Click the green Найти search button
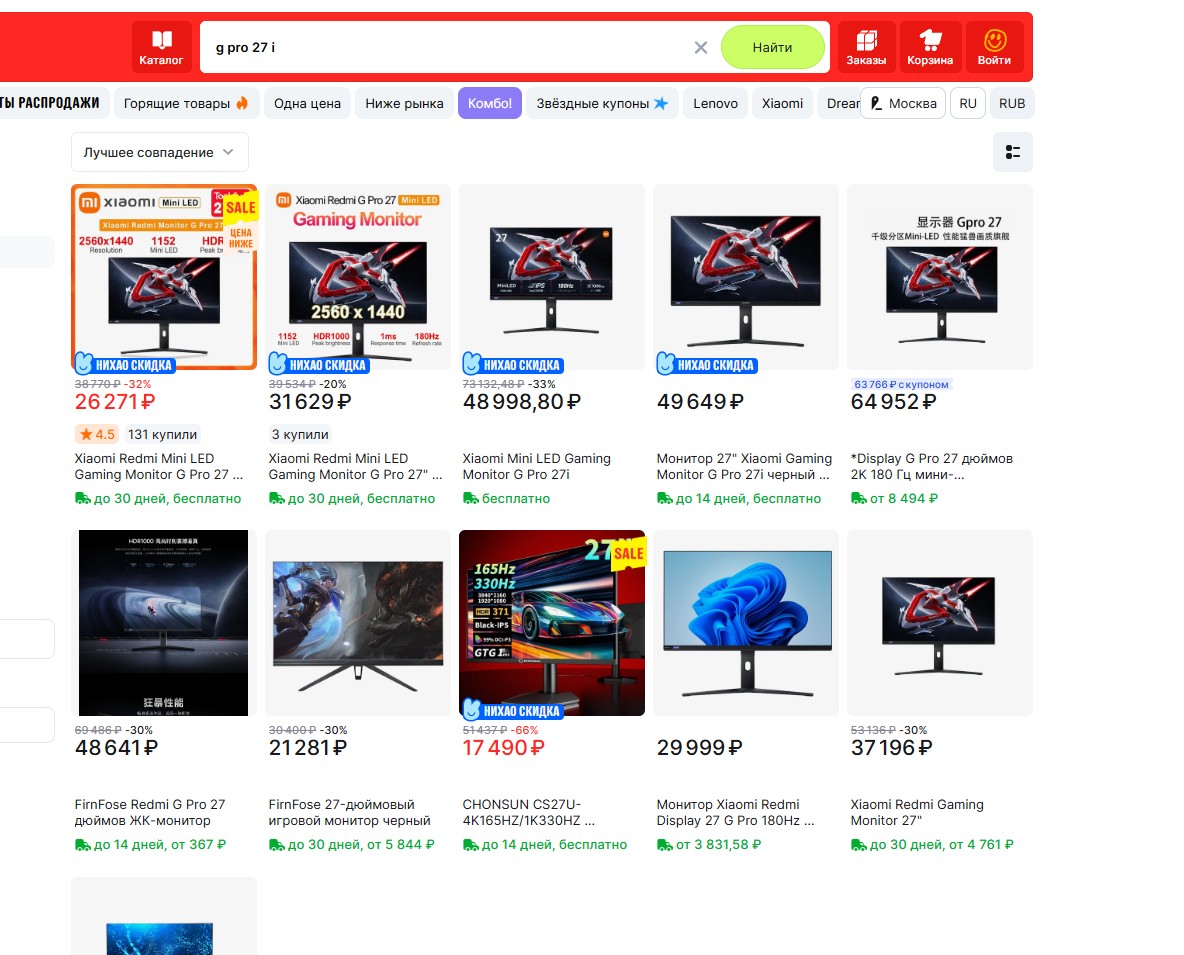This screenshot has width=1184, height=955. click(772, 47)
